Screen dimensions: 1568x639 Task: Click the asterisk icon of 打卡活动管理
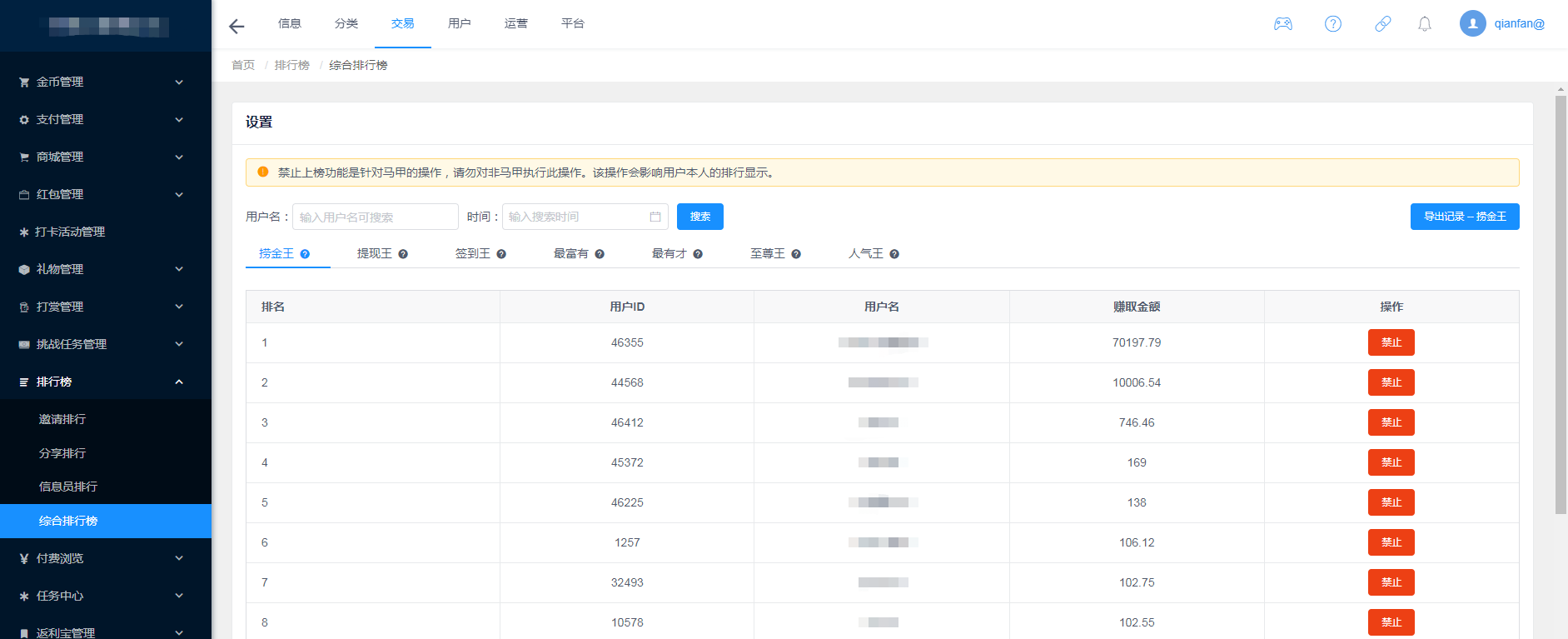24,232
